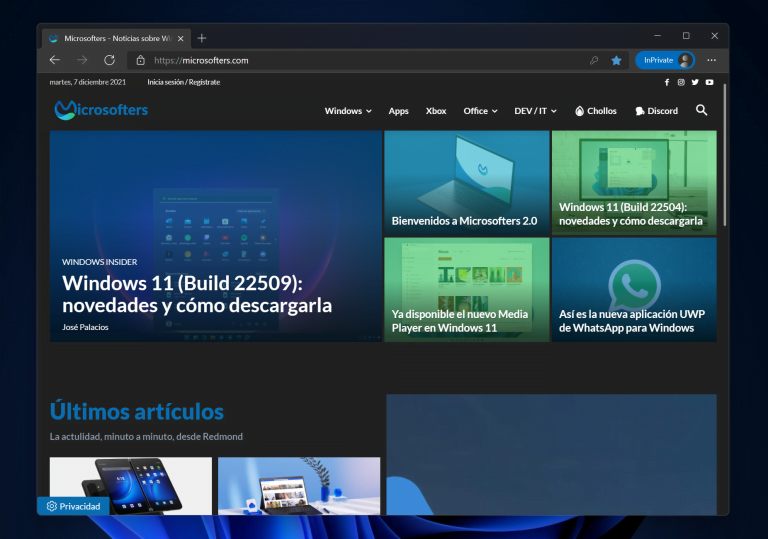Click the date text martes, 7 diciembre 2021
The height and width of the screenshot is (539, 768).
click(x=88, y=82)
